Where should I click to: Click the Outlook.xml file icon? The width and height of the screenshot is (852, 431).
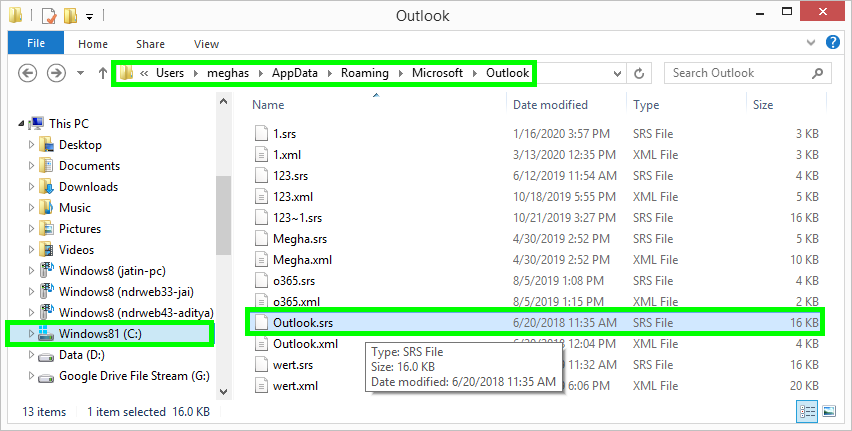[x=262, y=344]
